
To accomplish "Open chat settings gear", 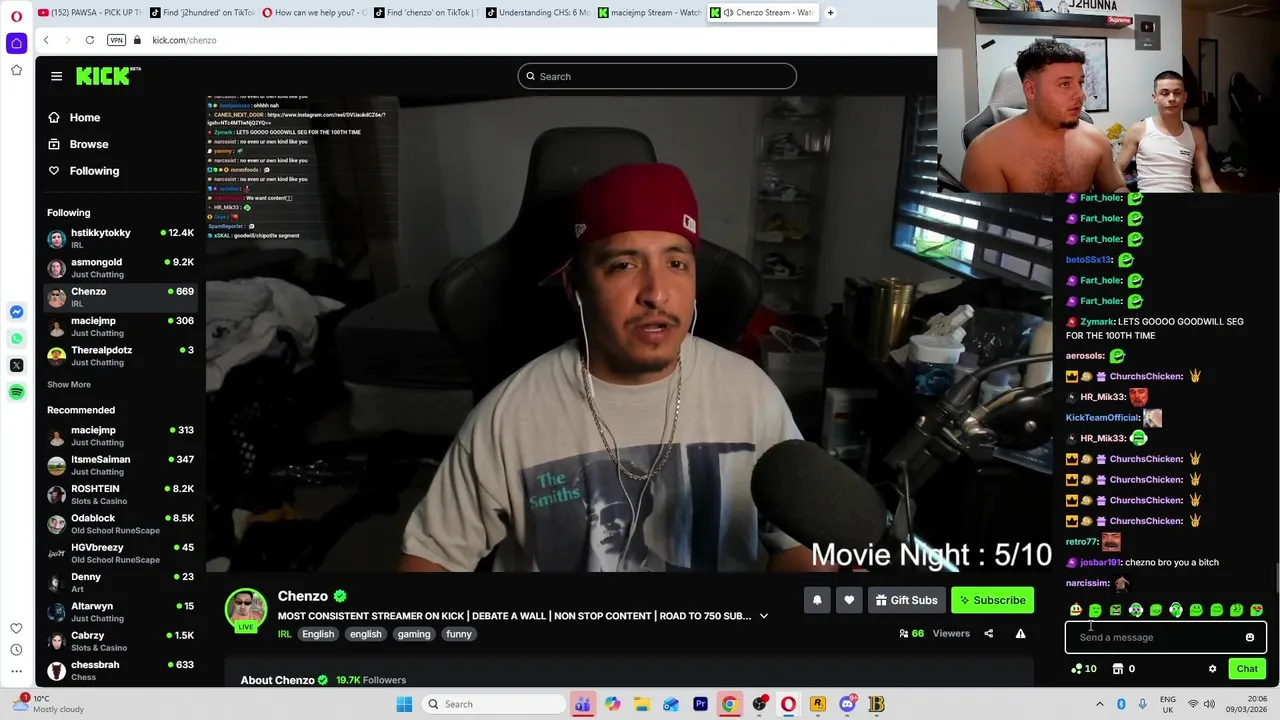I will (1212, 669).
